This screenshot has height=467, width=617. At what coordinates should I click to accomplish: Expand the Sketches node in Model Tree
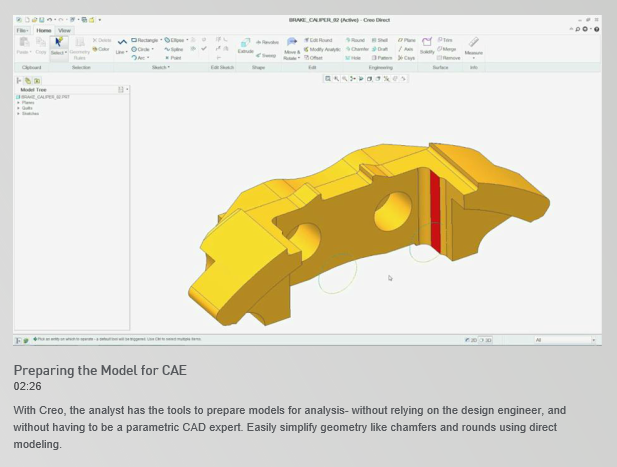click(x=18, y=114)
